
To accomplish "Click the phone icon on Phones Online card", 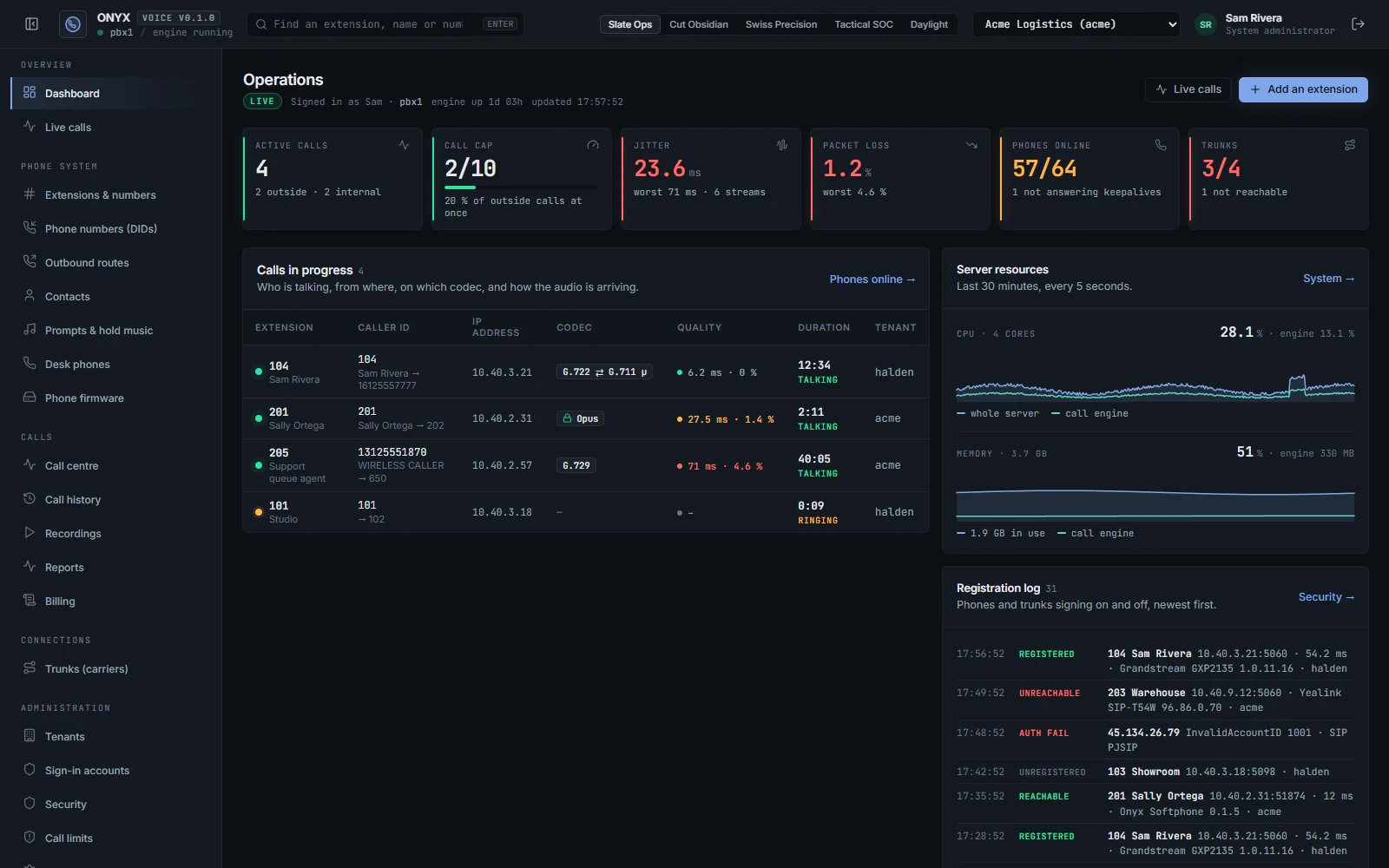I will click(x=1161, y=145).
